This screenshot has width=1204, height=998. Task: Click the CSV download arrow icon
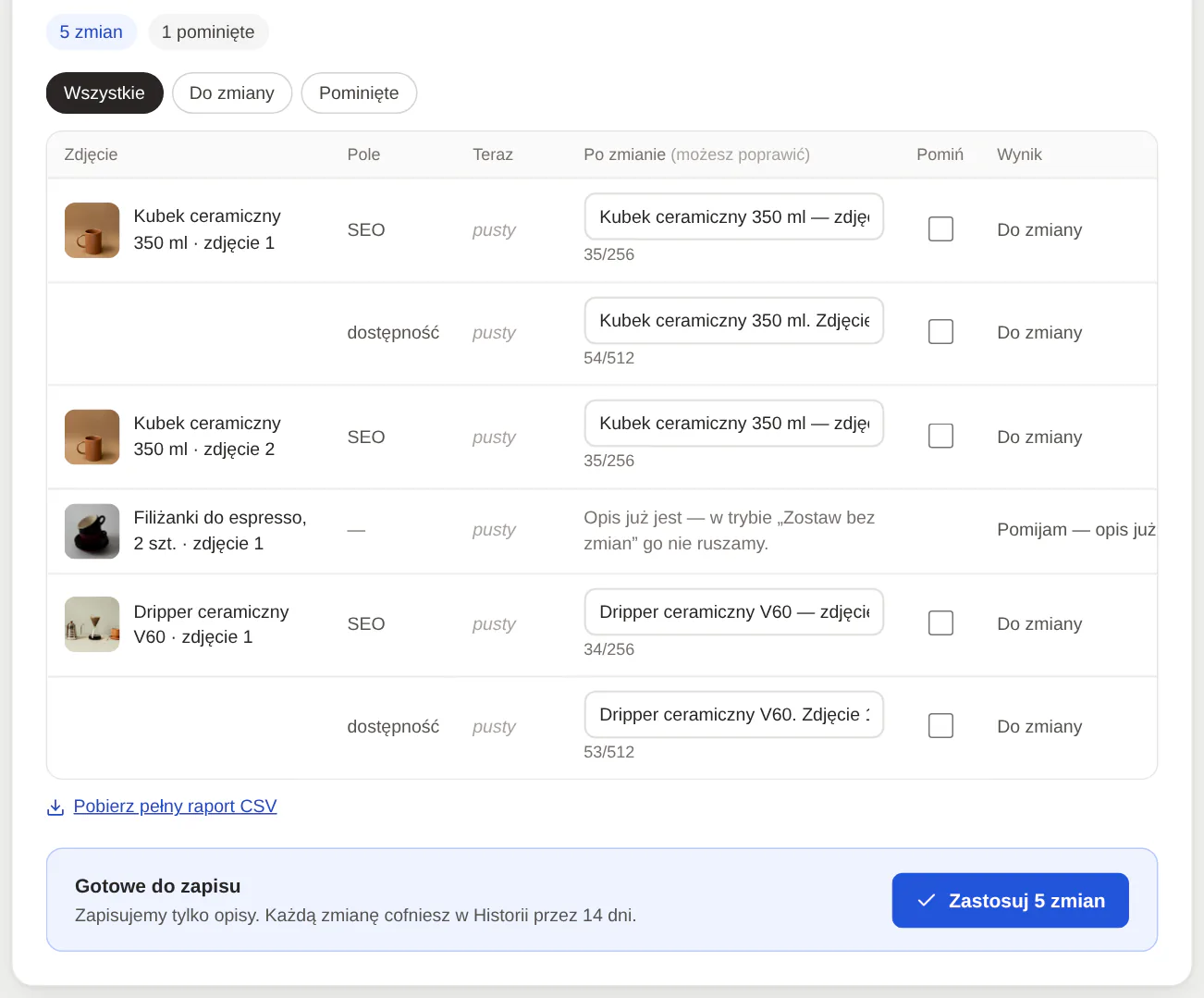(55, 807)
